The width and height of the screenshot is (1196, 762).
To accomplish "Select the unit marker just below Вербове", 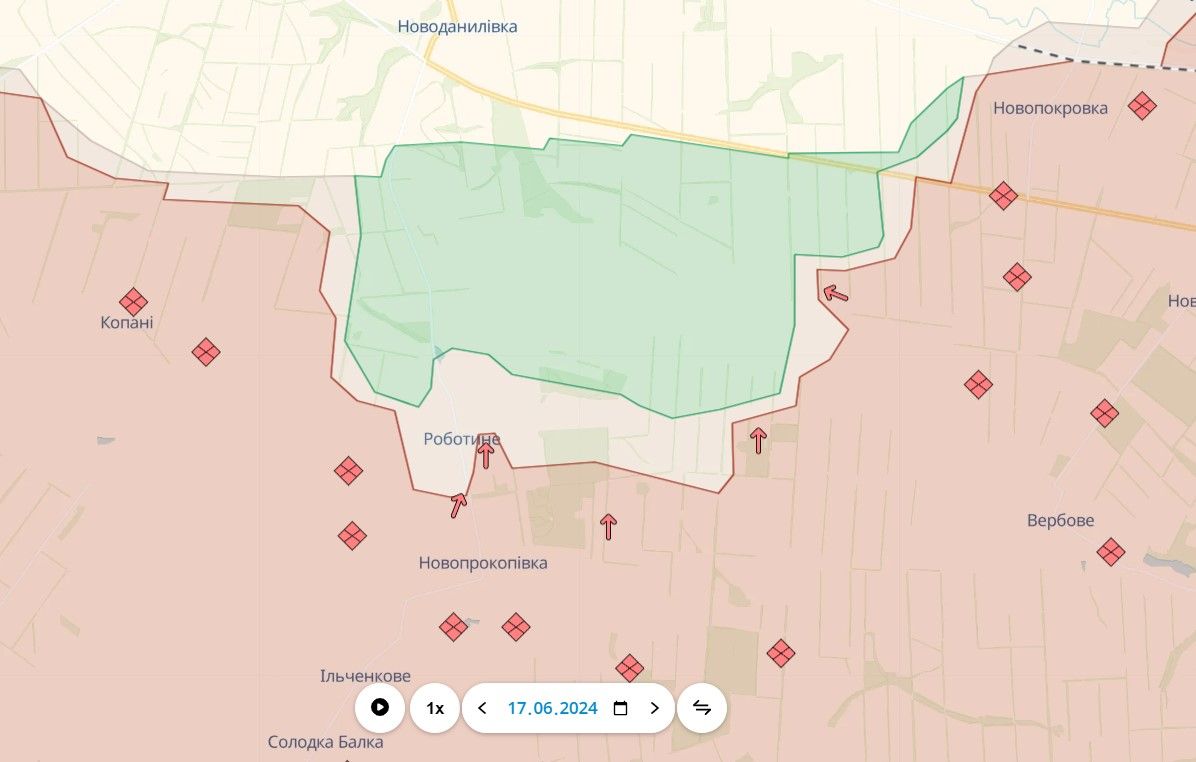I will click(x=1111, y=551).
